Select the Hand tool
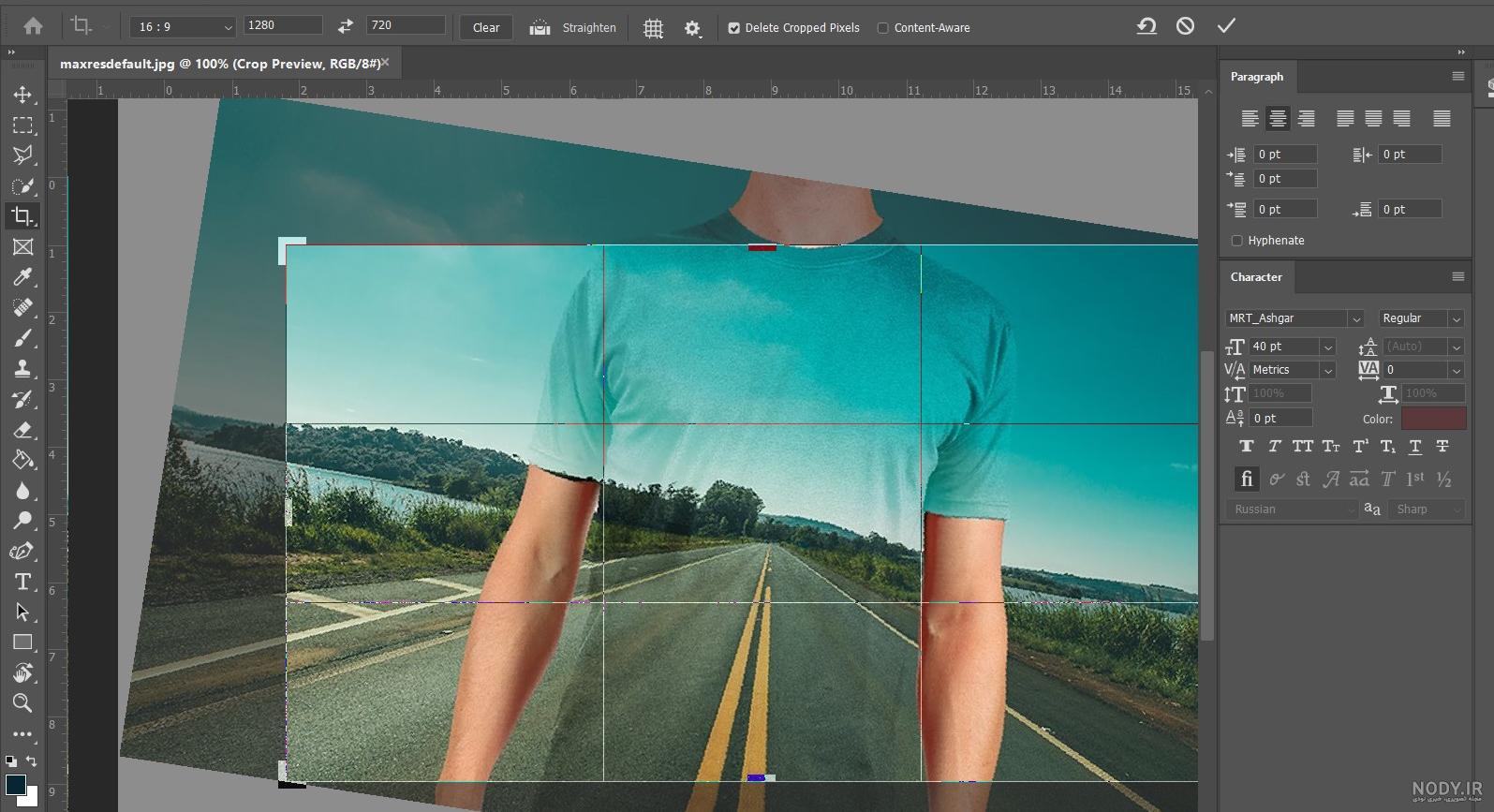 (x=22, y=672)
